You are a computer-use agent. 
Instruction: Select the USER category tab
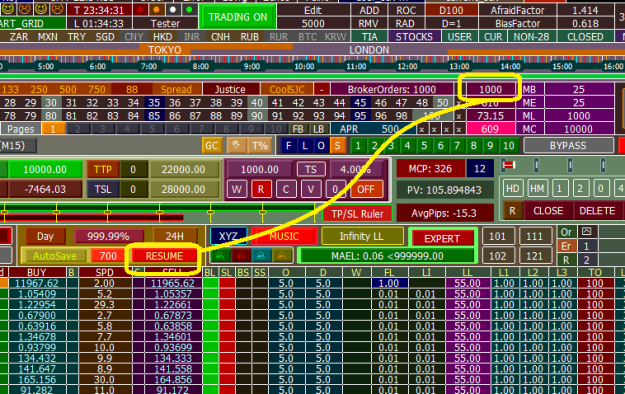click(460, 37)
